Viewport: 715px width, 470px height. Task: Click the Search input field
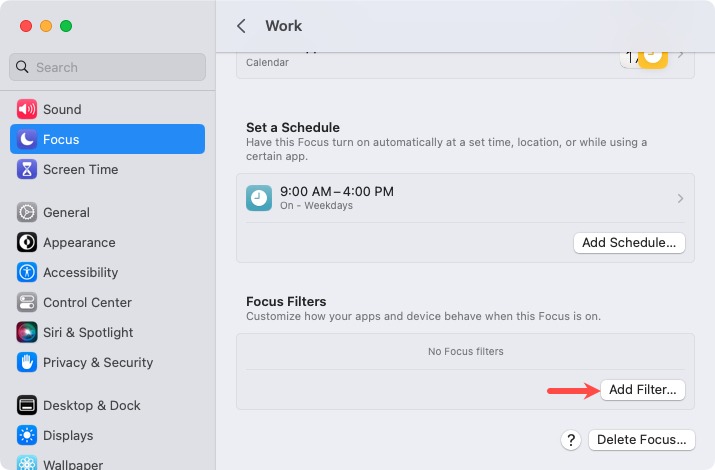point(107,67)
